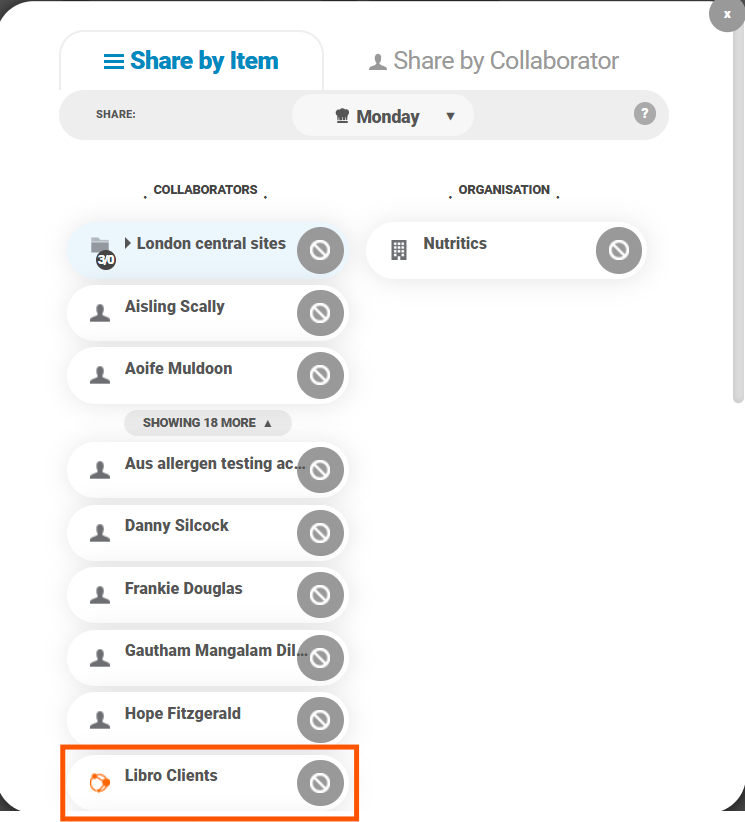Select the Aus allergen testing collaborator
Screen dimensions: 745x822
click(215, 464)
